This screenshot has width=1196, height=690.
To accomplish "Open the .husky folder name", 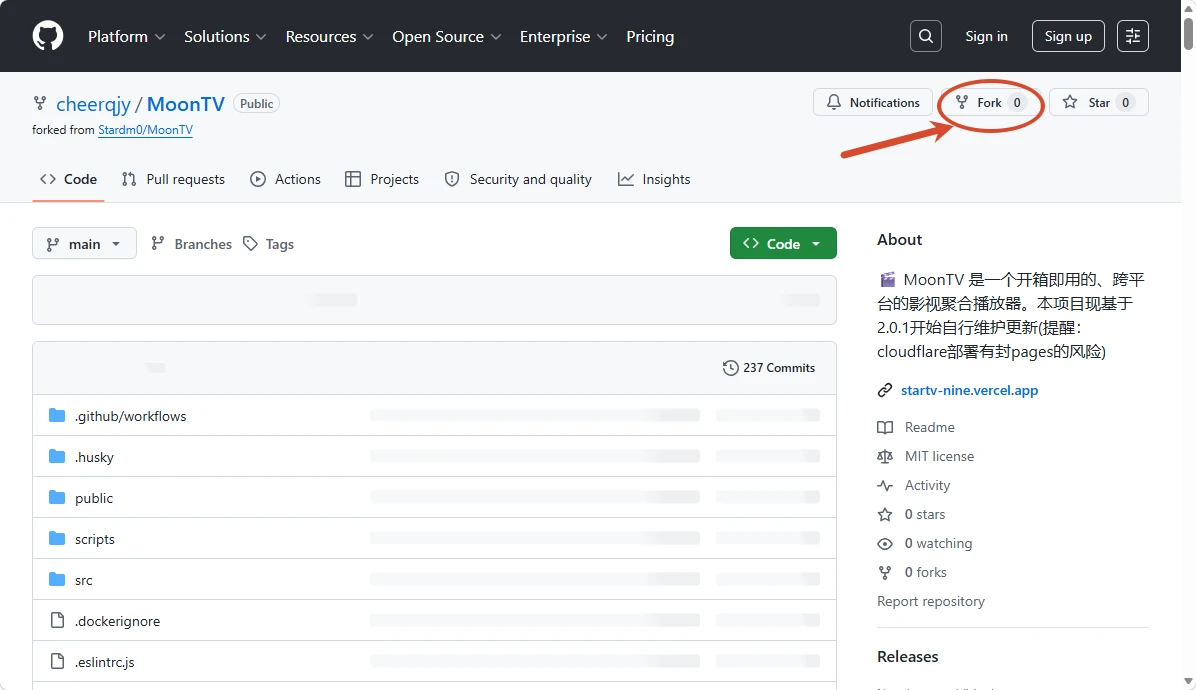I will [95, 457].
